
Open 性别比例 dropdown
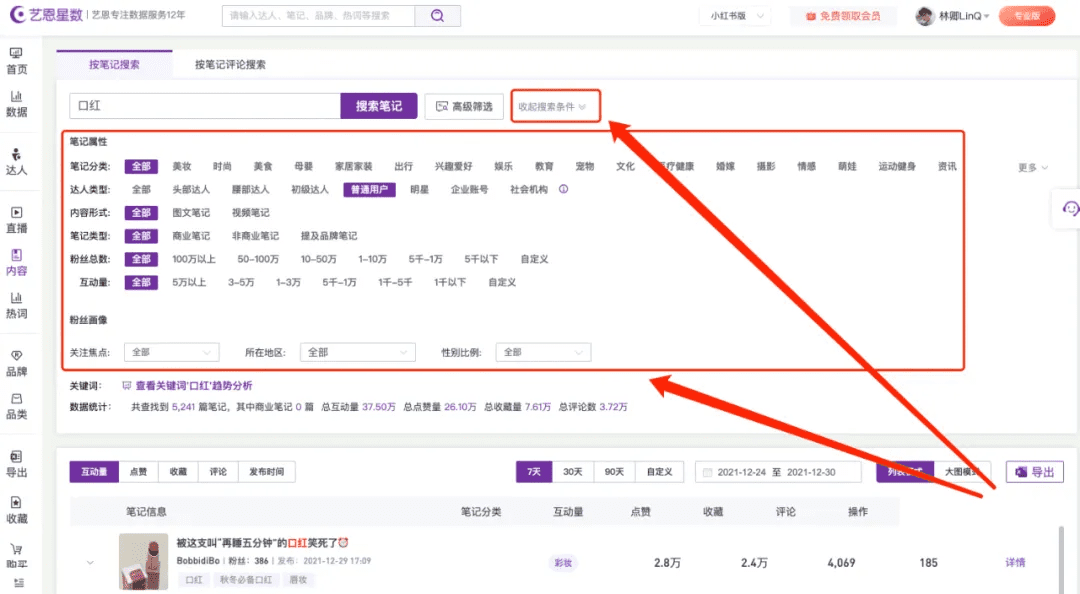pos(543,352)
